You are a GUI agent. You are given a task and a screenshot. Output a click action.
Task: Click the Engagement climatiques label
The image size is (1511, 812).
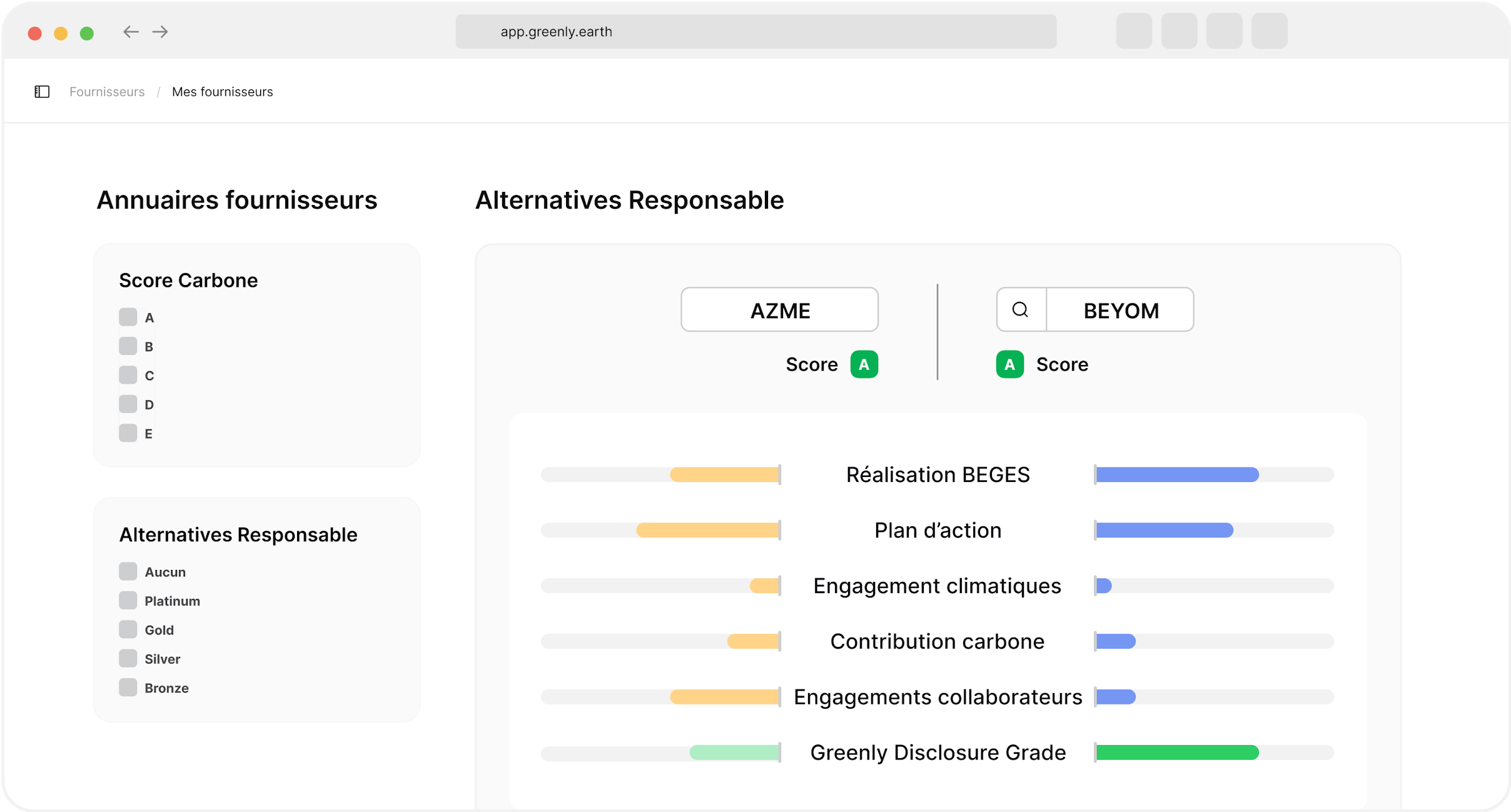[937, 586]
